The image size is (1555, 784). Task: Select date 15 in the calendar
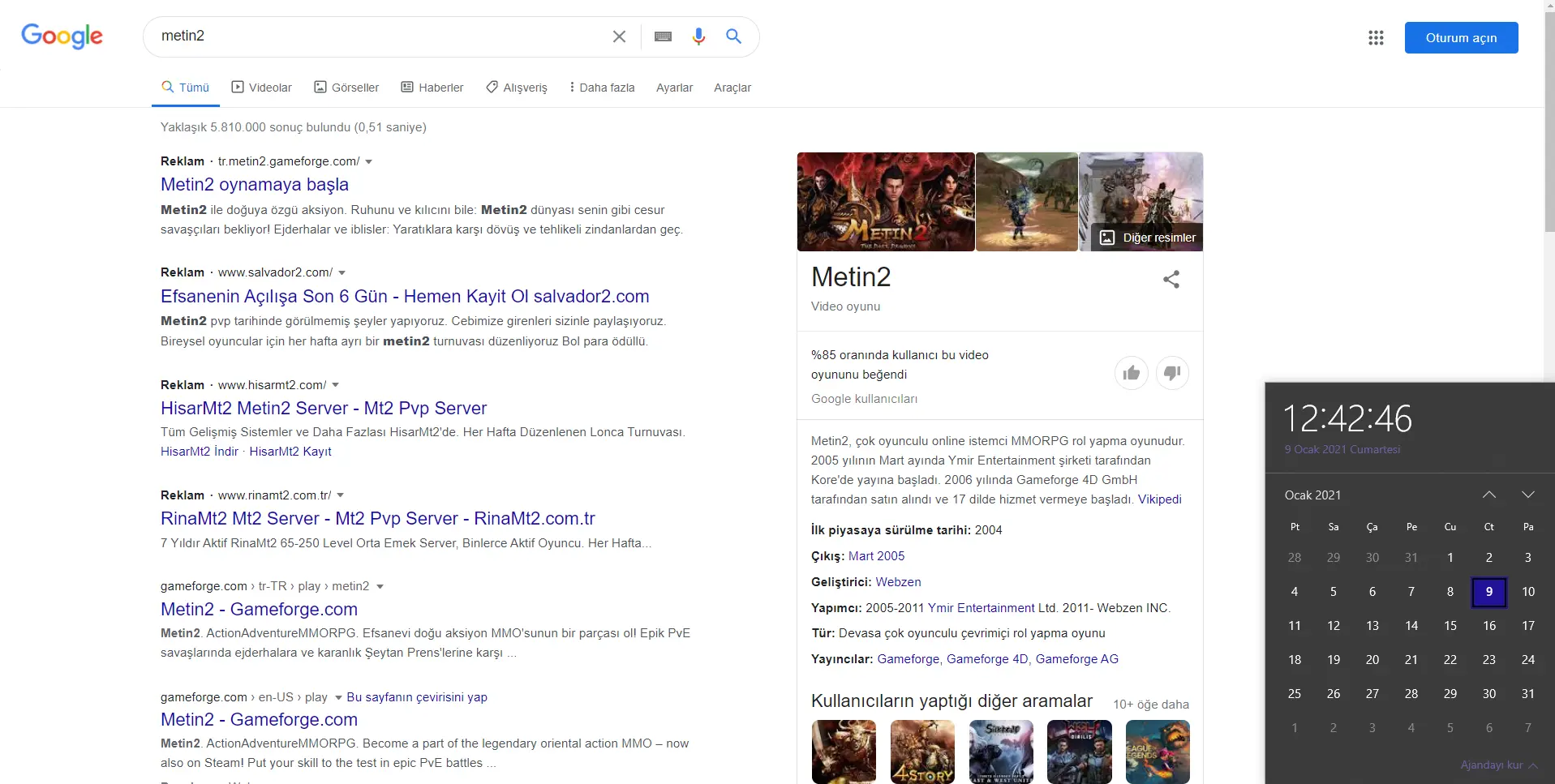[x=1450, y=626]
